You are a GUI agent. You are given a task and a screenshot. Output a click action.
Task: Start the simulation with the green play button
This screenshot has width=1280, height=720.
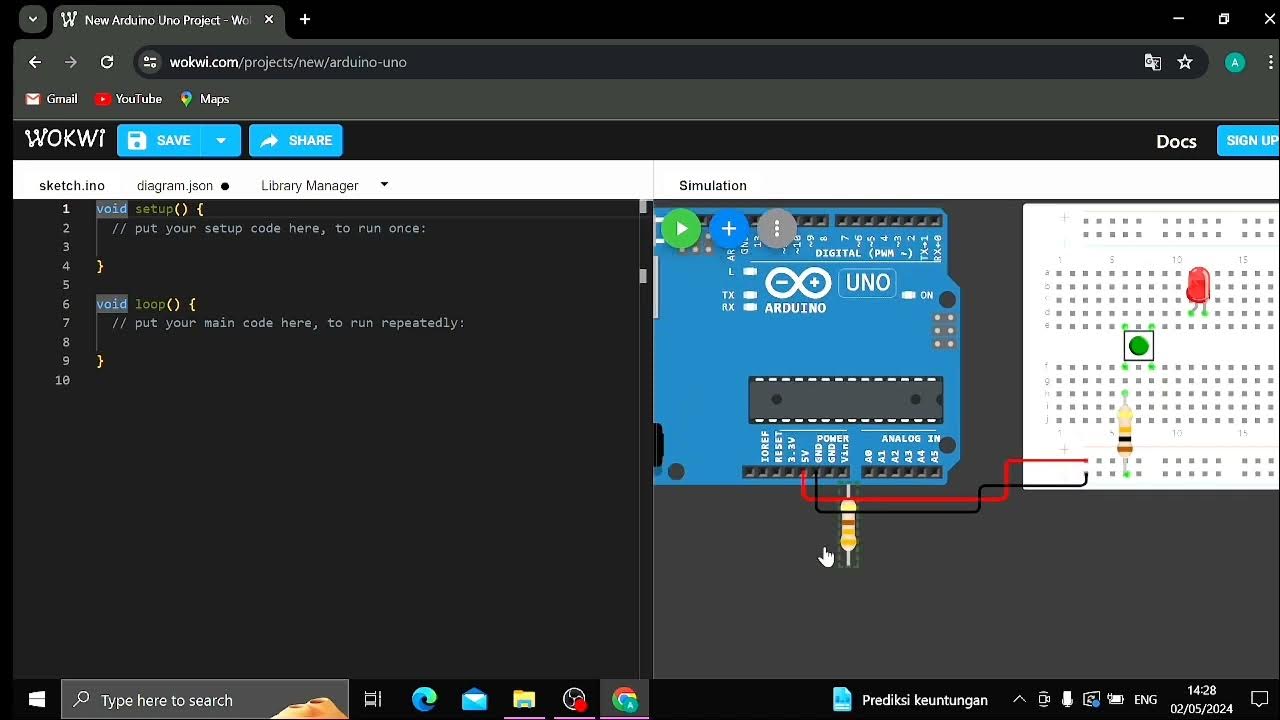(x=681, y=229)
